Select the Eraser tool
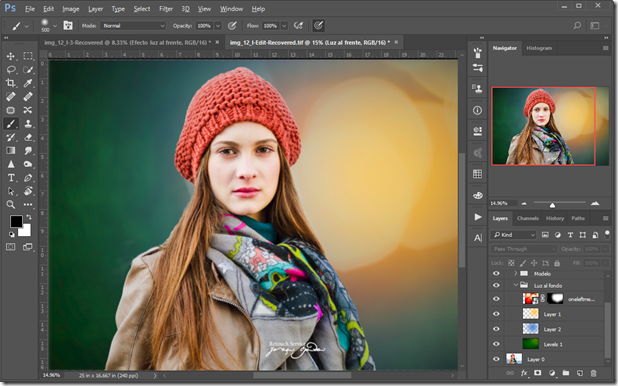The width and height of the screenshot is (618, 386). tap(28, 137)
